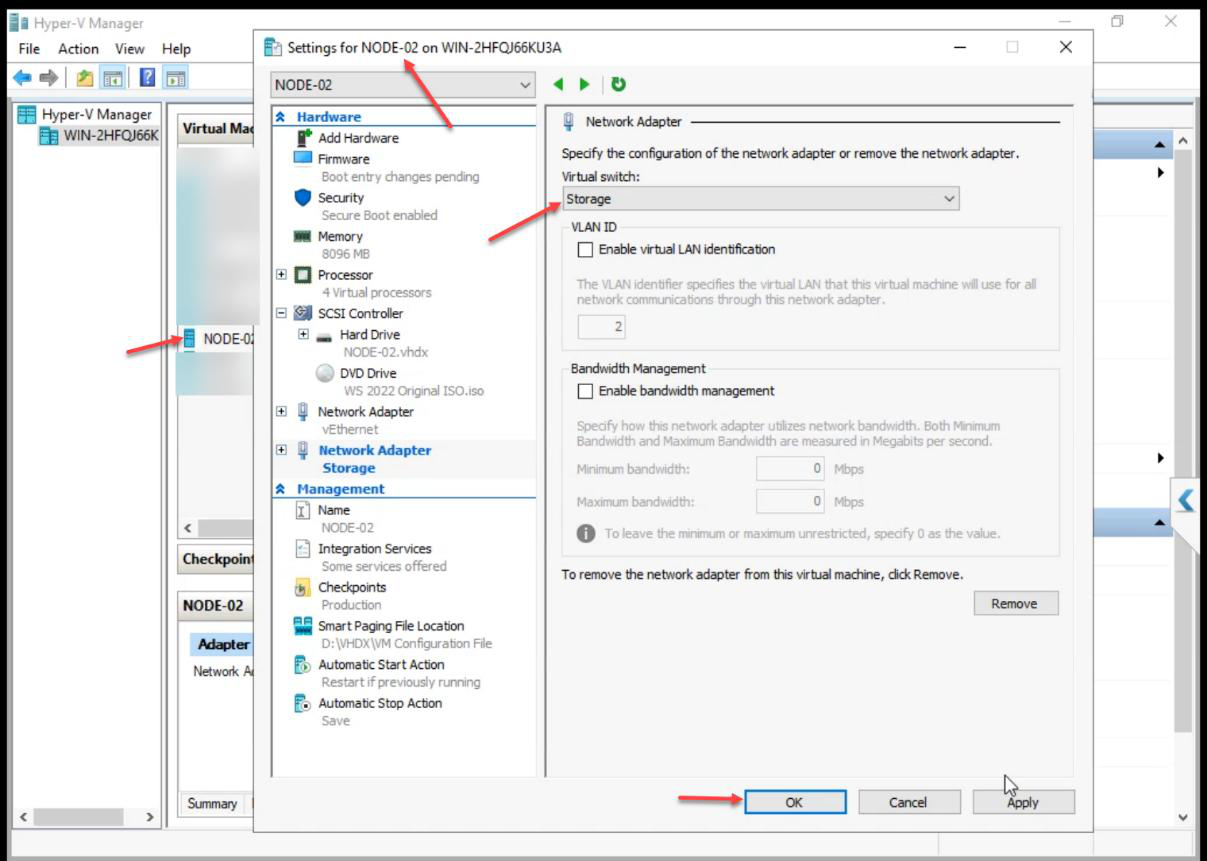Select the Integration Services icon
Image resolution: width=1207 pixels, height=861 pixels.
(303, 549)
